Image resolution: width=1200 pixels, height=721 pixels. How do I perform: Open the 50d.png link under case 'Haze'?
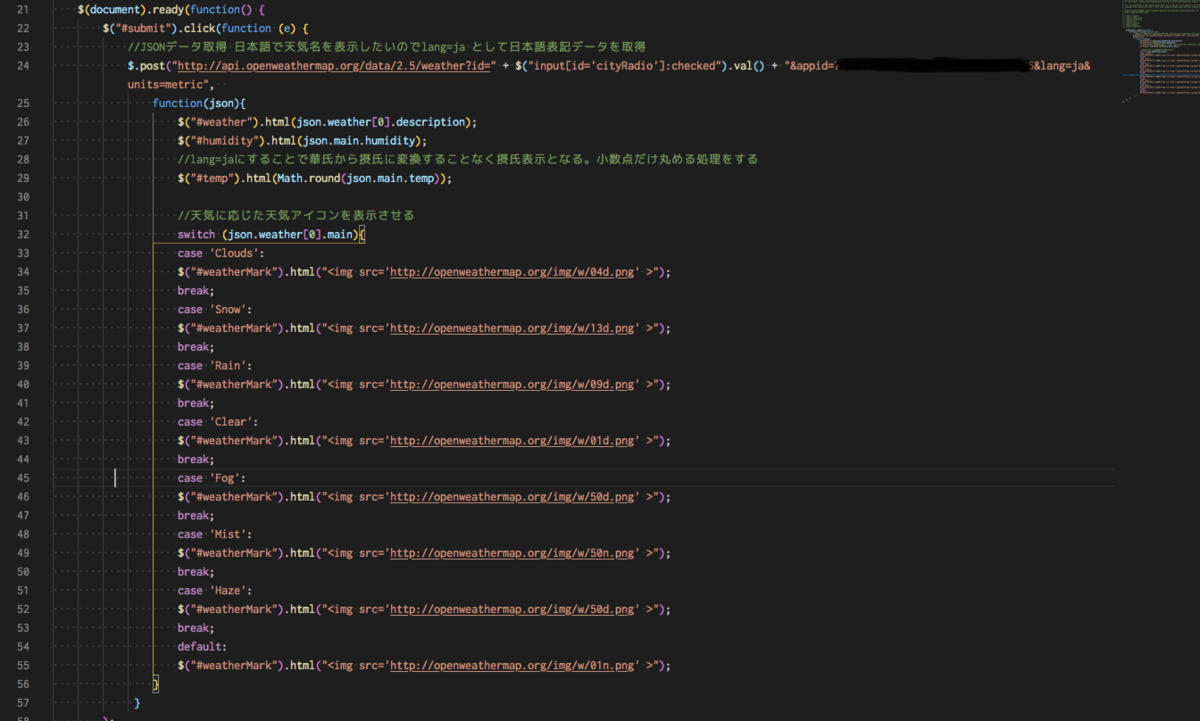513,609
